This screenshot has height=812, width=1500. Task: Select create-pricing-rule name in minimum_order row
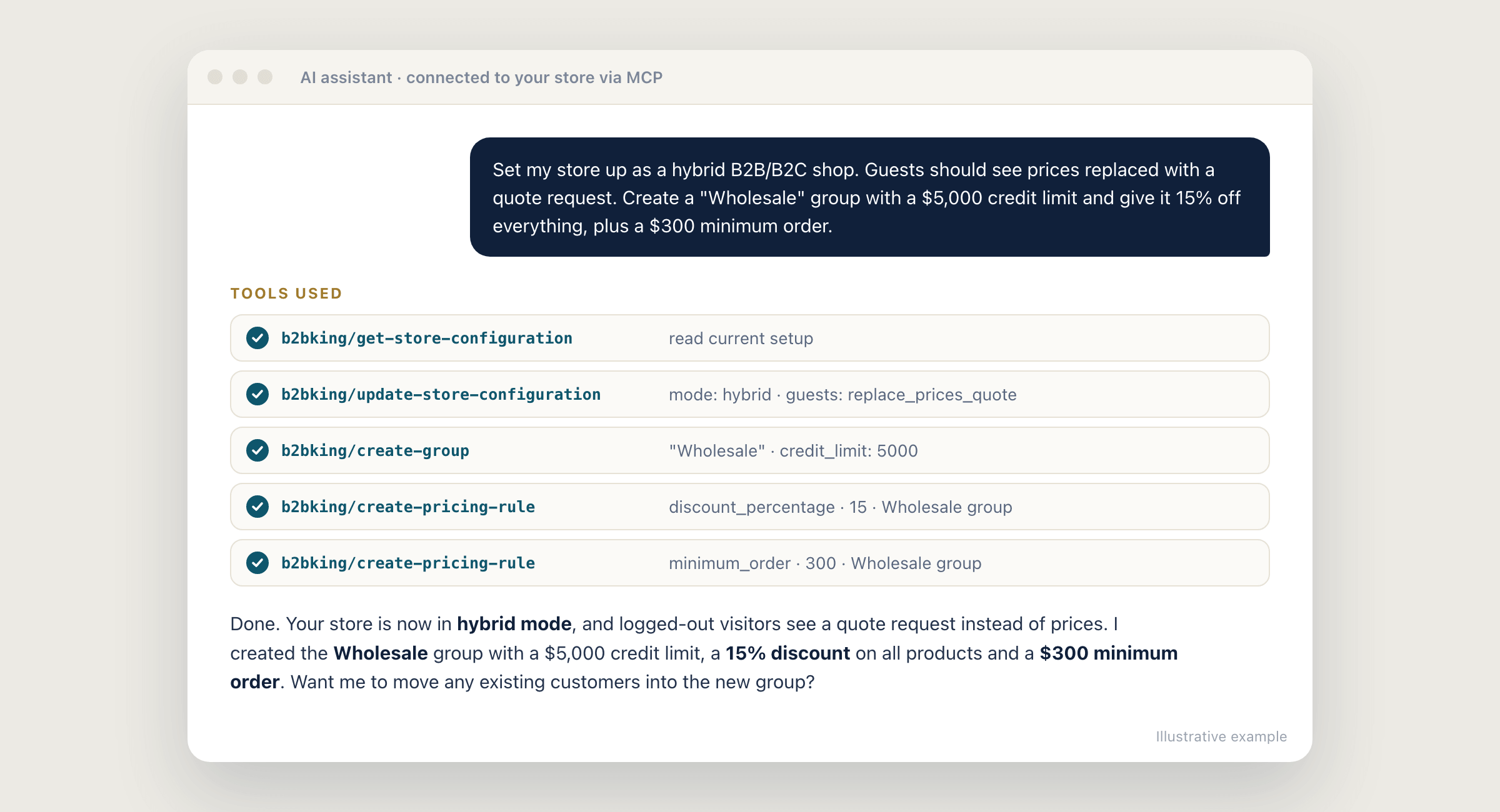click(408, 563)
